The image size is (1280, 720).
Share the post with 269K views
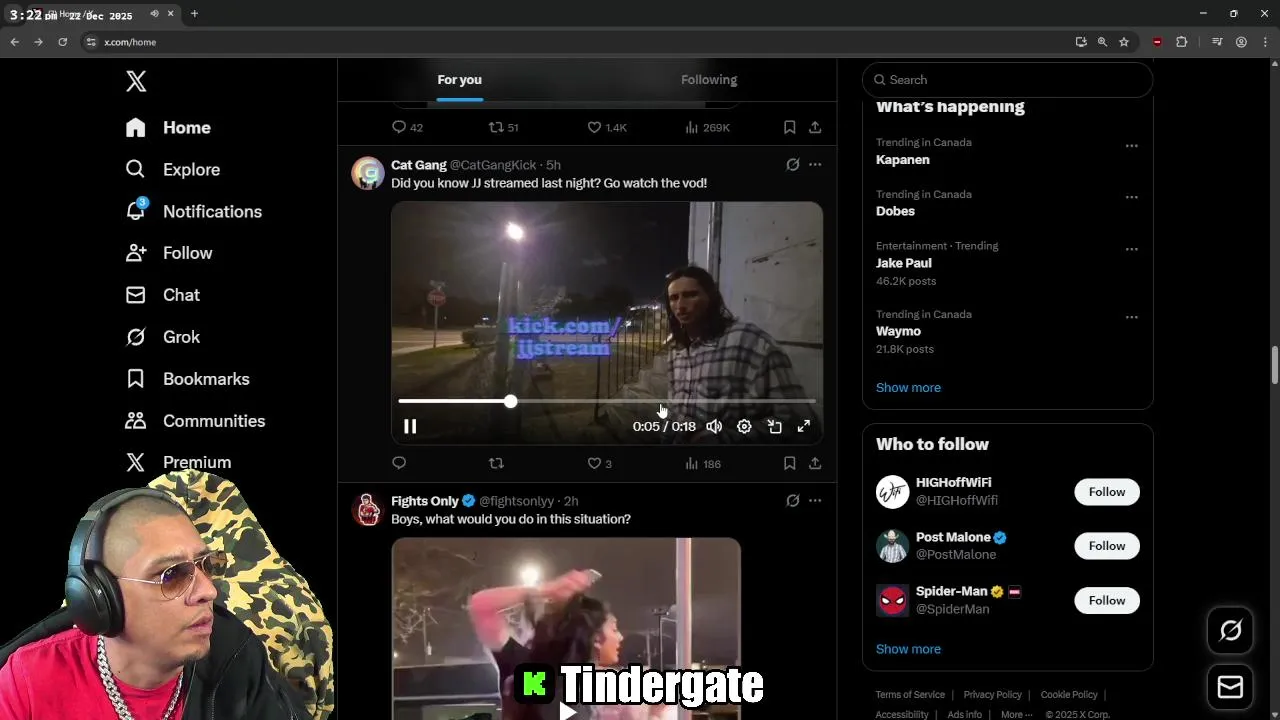pos(815,127)
